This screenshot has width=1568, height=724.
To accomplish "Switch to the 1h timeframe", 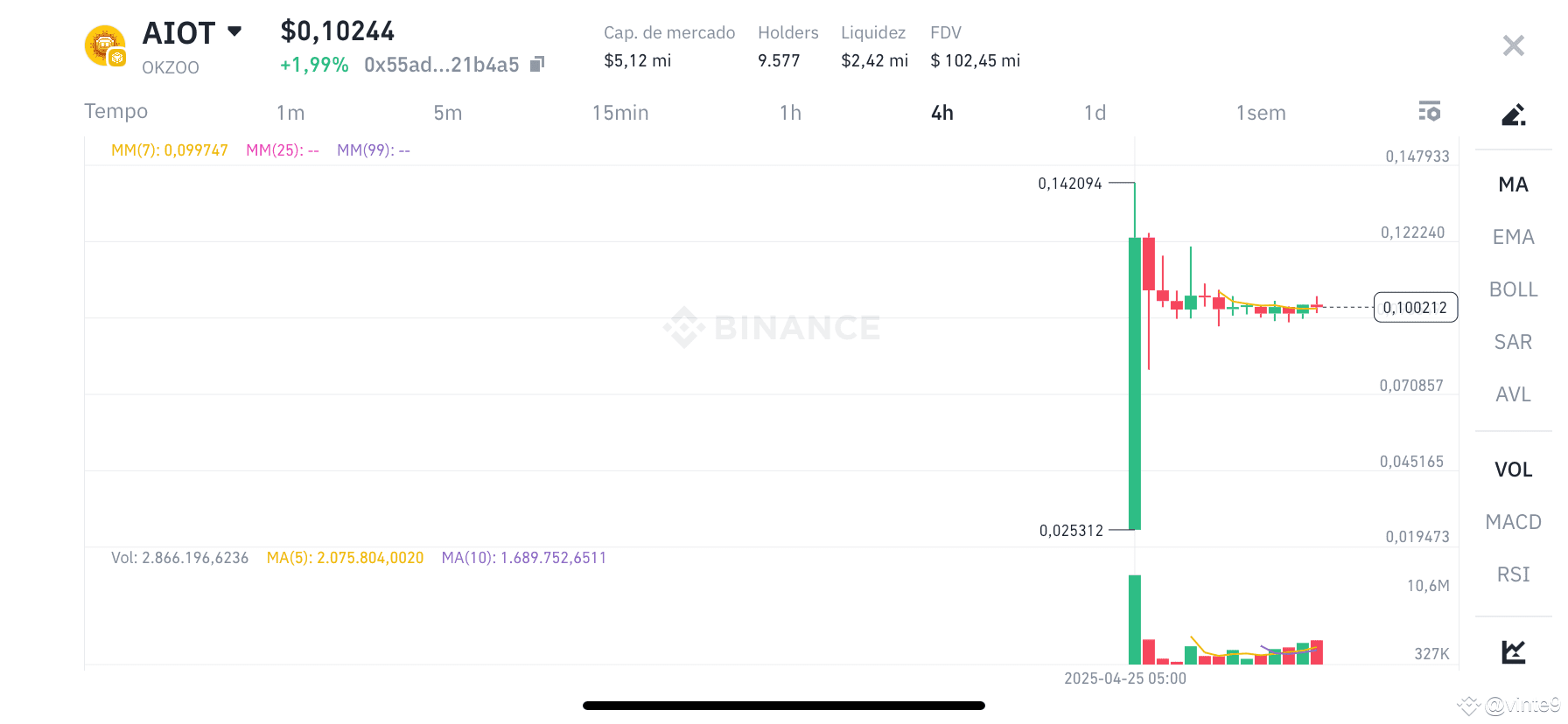I will 790,113.
